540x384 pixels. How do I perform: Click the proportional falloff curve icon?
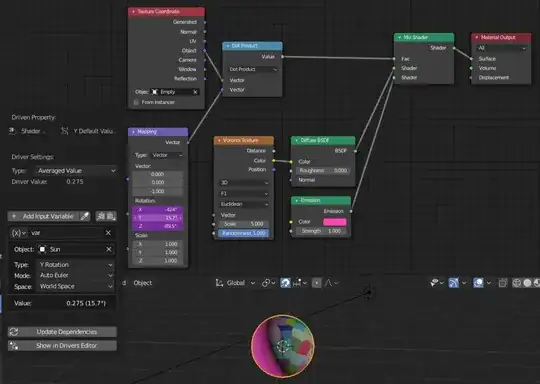[x=328, y=283]
